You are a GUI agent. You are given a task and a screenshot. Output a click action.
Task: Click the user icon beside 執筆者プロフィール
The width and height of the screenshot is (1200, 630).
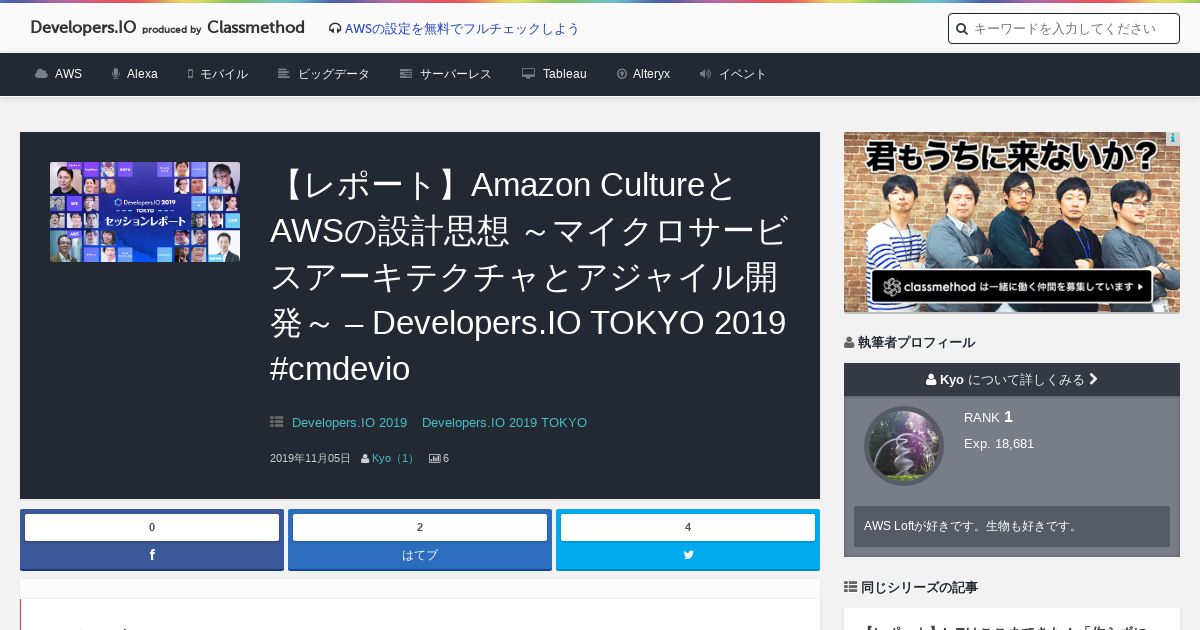point(849,343)
